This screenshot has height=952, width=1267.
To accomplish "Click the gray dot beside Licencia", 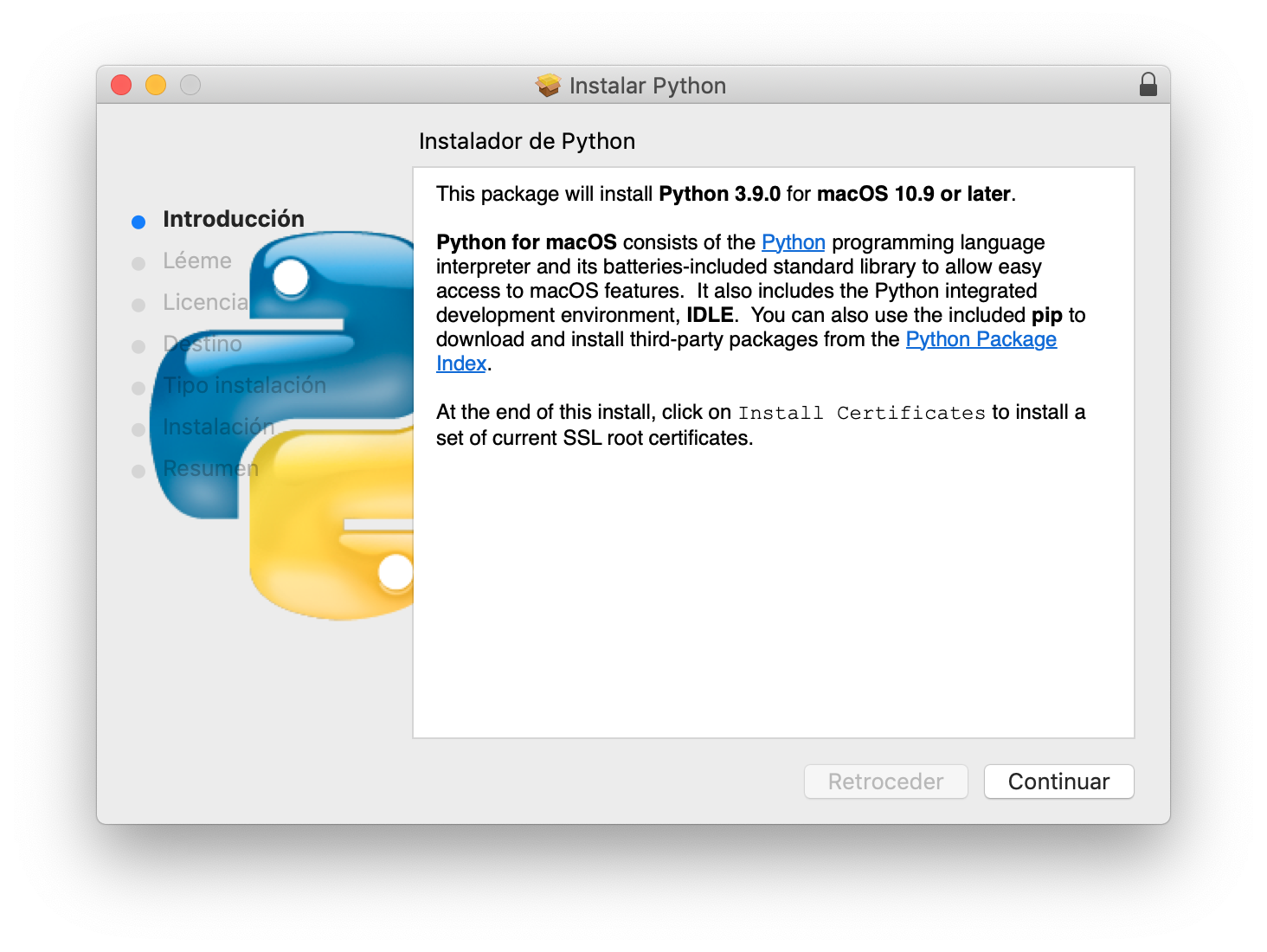I will tap(138, 304).
